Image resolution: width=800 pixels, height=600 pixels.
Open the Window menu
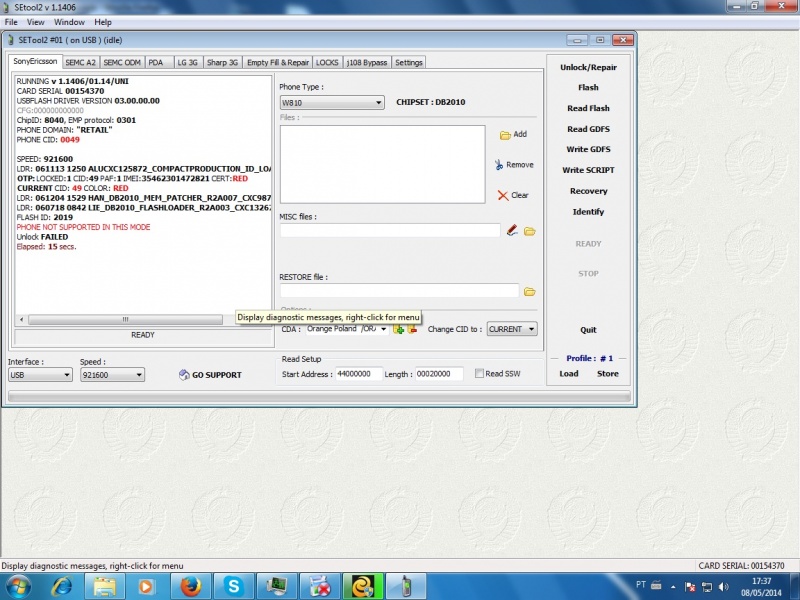tap(69, 22)
